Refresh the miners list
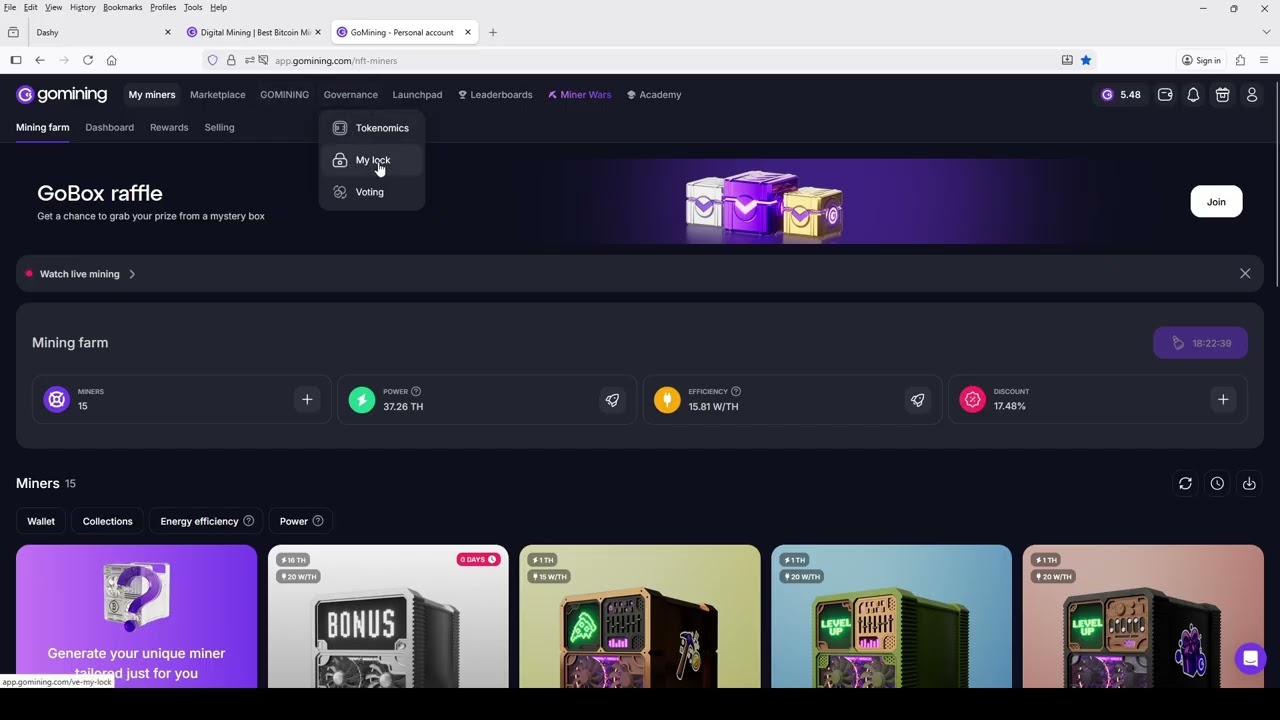This screenshot has width=1280, height=720. pyautogui.click(x=1185, y=484)
